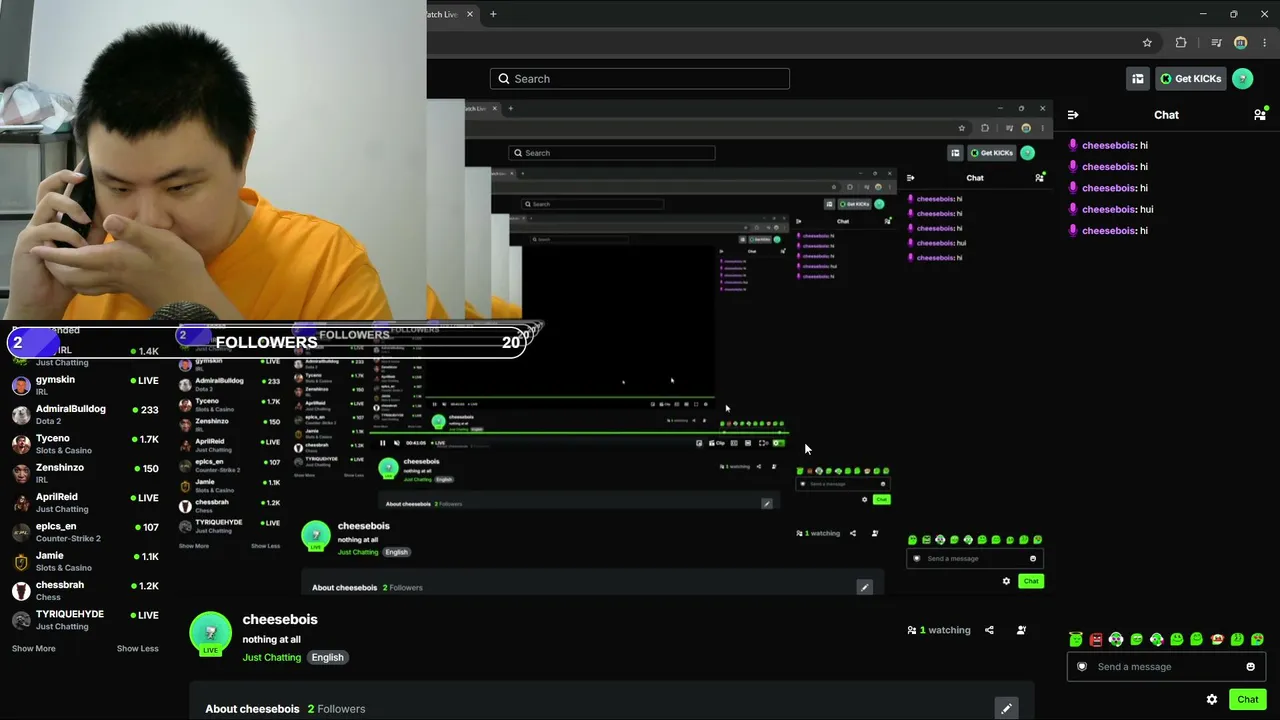The height and width of the screenshot is (720, 1280).
Task: Pick the red angry emote
Action: [1096, 639]
